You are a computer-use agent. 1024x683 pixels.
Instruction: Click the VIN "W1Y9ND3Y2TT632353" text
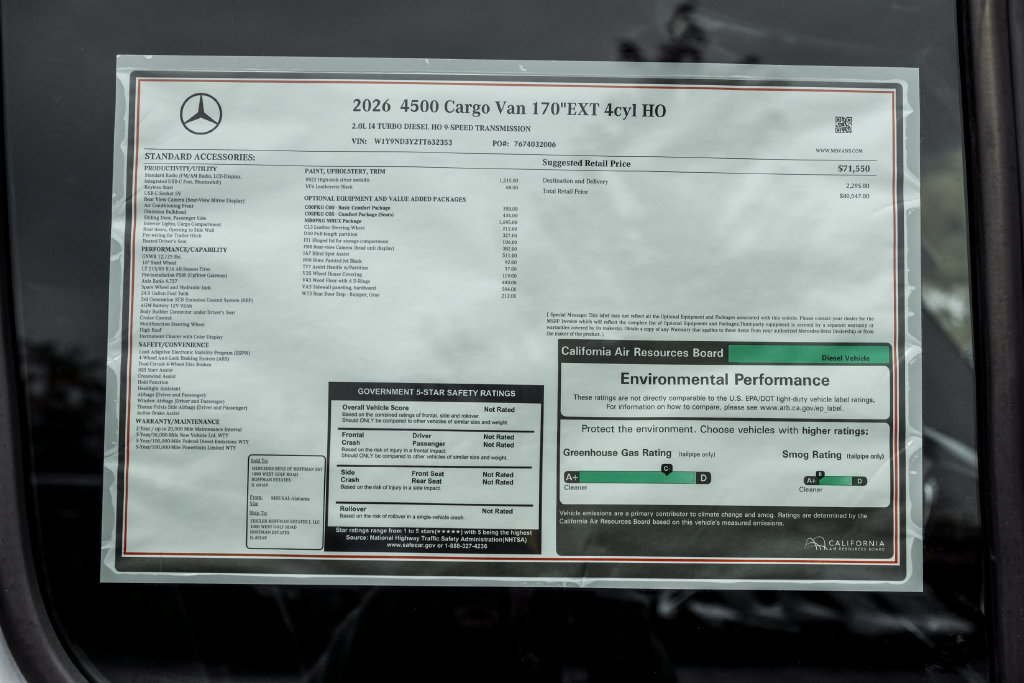point(413,142)
